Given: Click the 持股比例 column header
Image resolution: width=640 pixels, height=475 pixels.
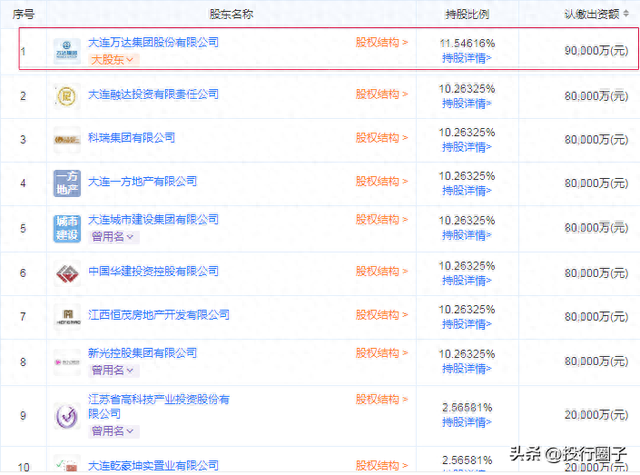Looking at the screenshot, I should tap(467, 14).
